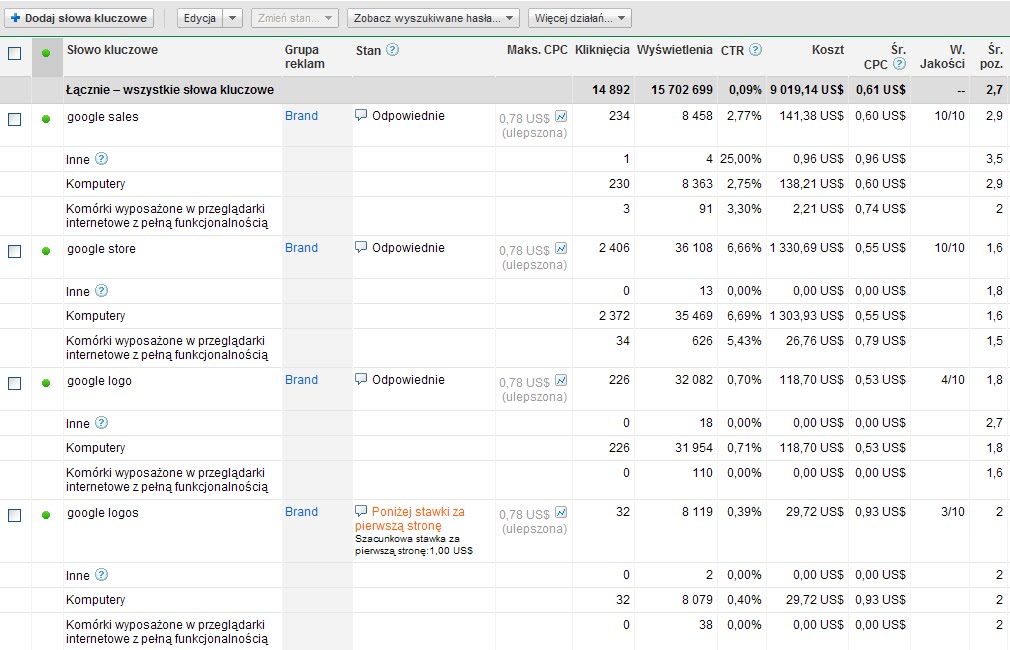Edit max CPC 0,78 US$ for google sales
This screenshot has width=1010, height=650.
point(524,119)
